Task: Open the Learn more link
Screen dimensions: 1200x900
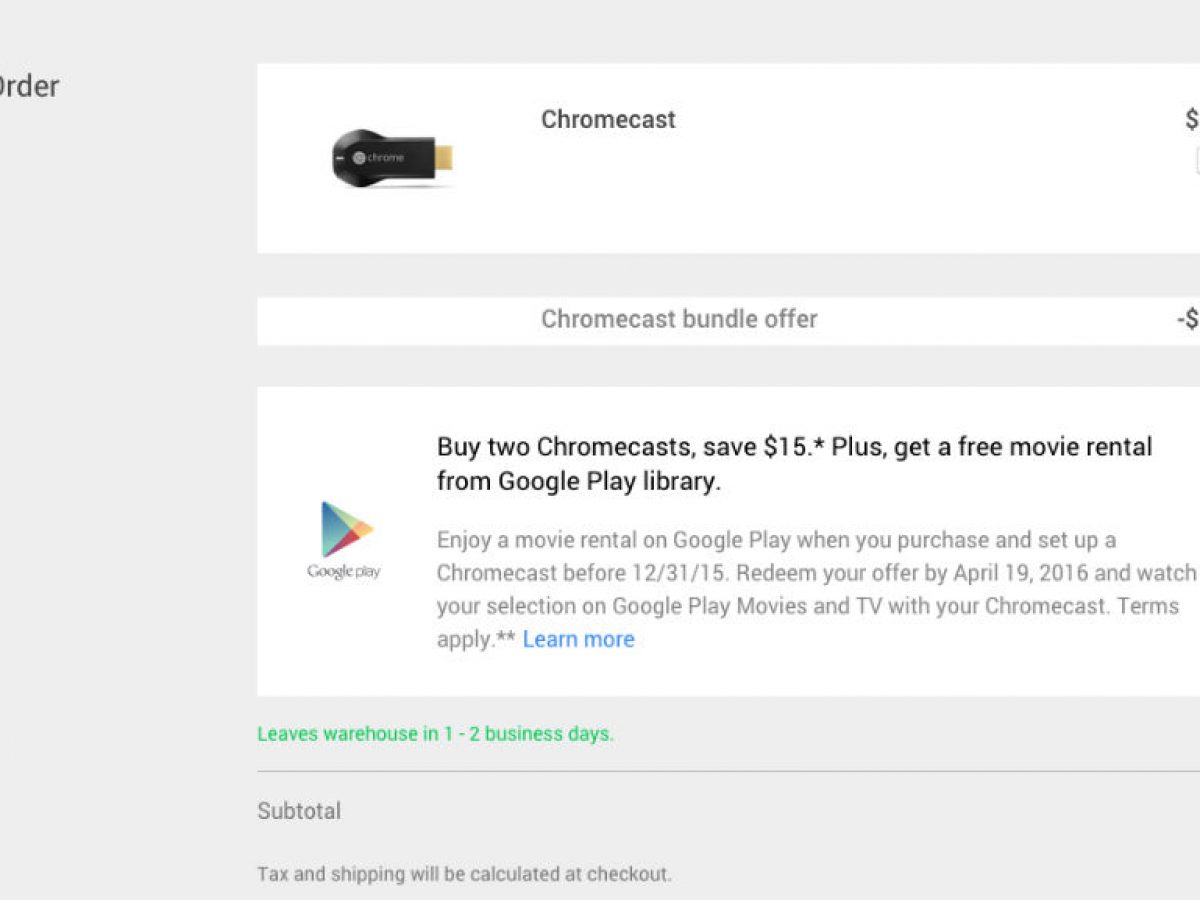Action: click(x=578, y=639)
